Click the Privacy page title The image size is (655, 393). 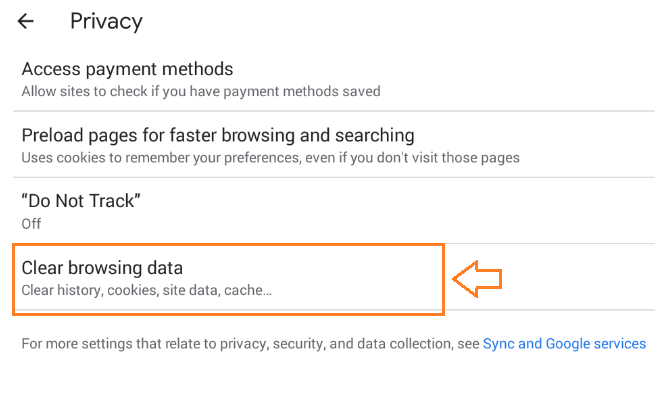pyautogui.click(x=106, y=21)
